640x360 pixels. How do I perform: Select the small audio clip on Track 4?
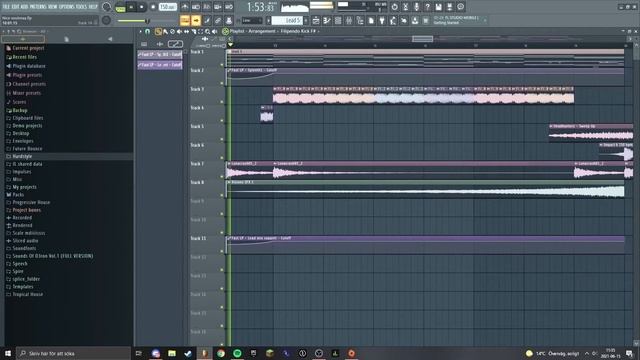click(x=267, y=114)
